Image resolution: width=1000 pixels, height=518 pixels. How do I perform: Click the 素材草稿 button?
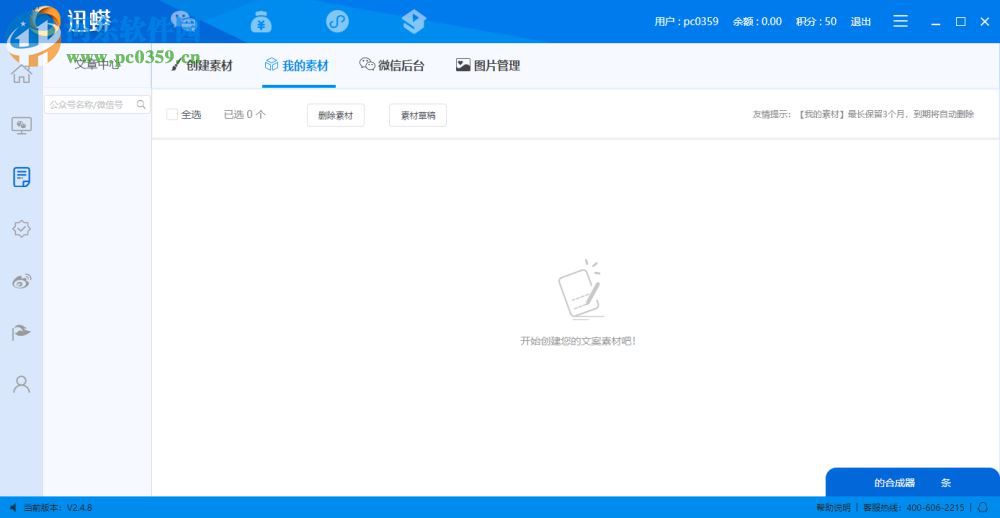click(x=418, y=115)
